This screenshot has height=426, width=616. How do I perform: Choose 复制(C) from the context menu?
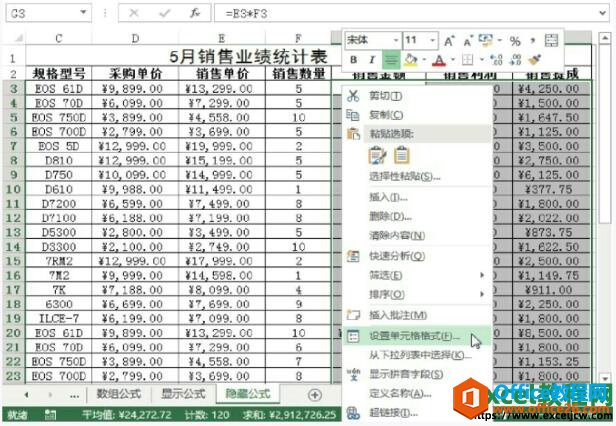(417, 115)
